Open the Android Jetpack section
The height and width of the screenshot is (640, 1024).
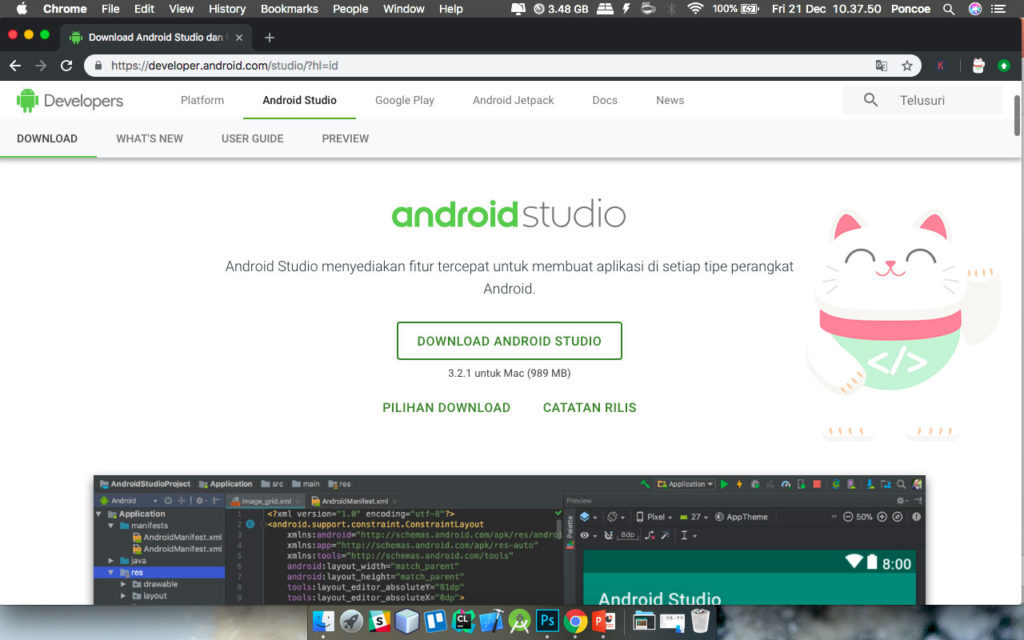513,100
